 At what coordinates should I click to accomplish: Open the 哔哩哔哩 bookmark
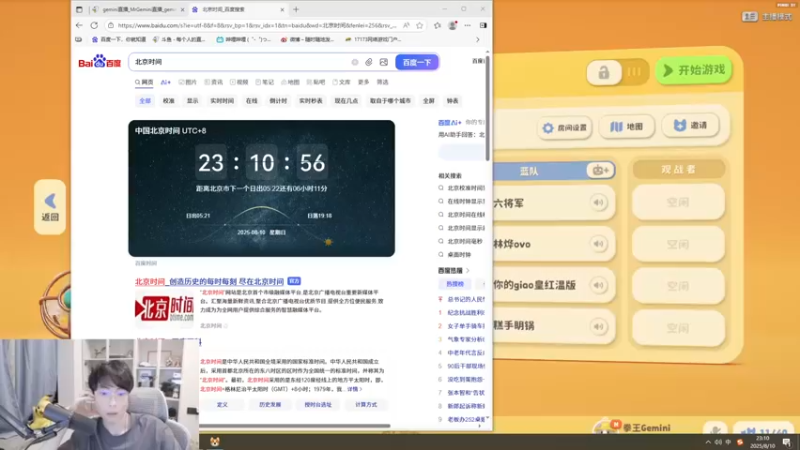click(x=244, y=39)
